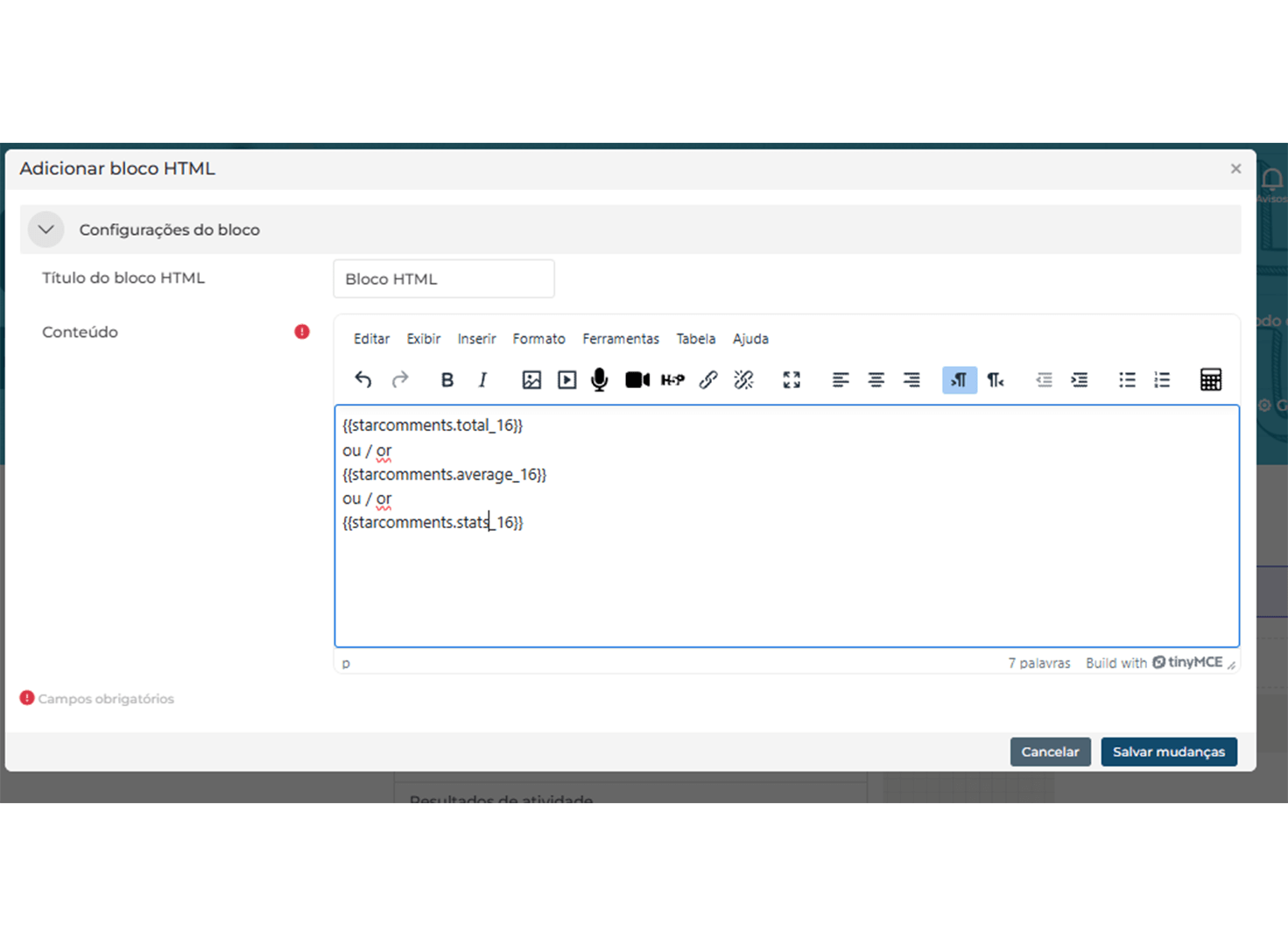Toggle italic text formatting
The height and width of the screenshot is (946, 1288).
[x=482, y=379]
